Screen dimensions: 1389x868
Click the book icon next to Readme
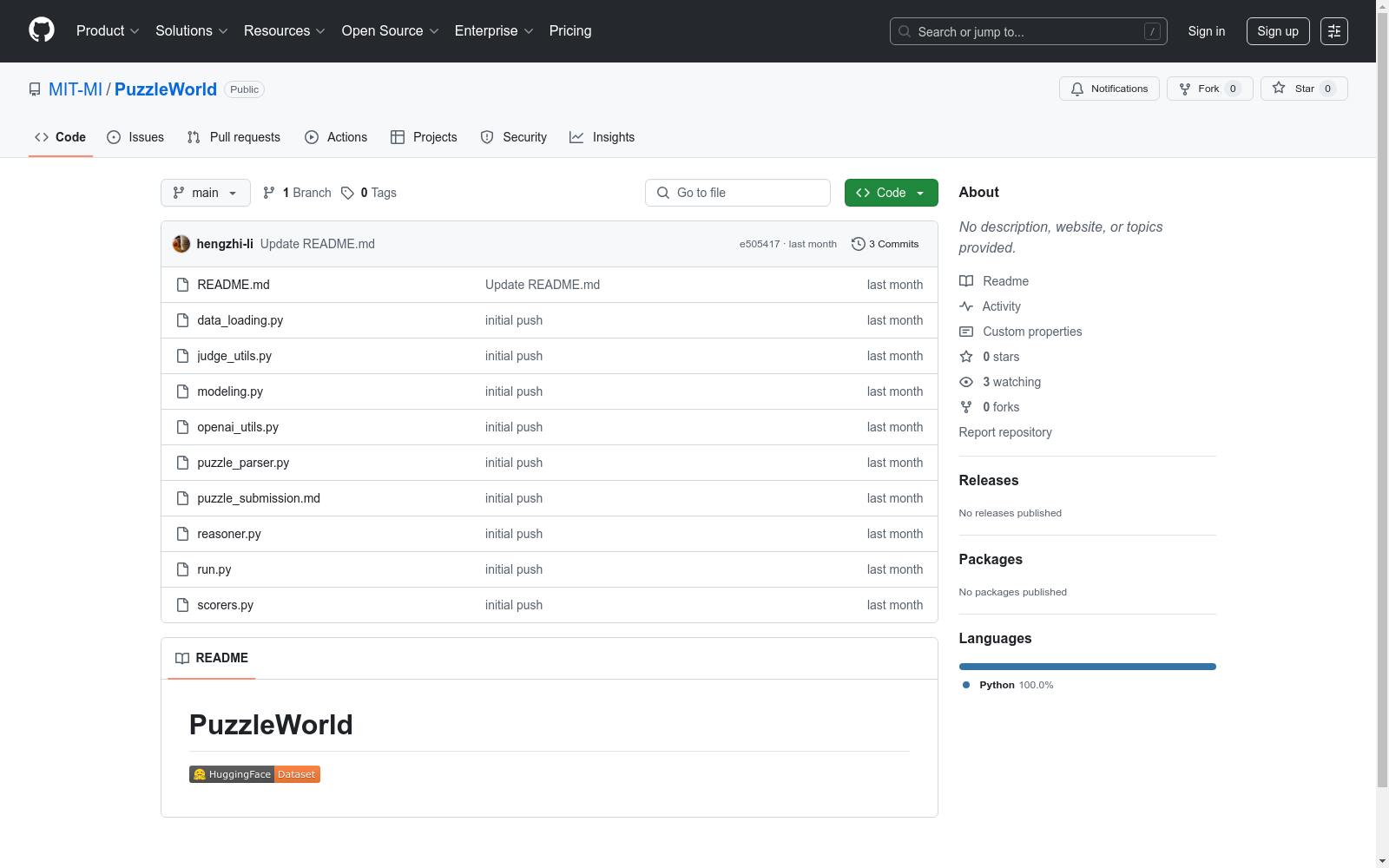(966, 281)
